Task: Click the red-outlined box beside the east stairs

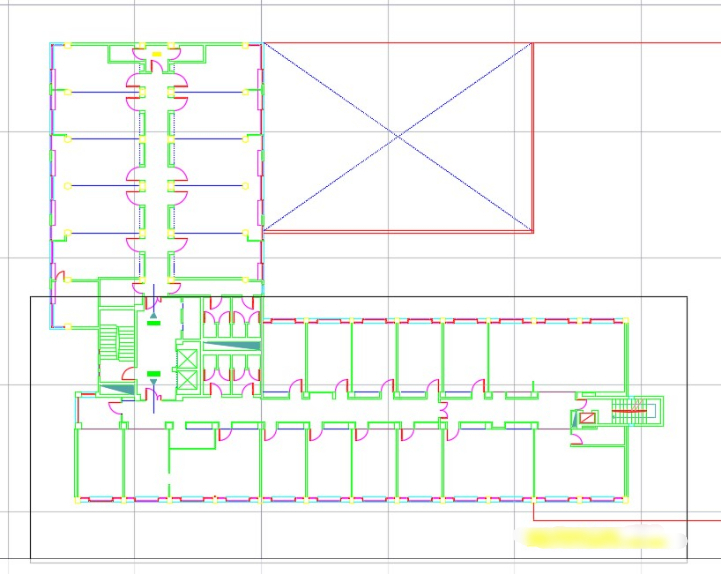Action: click(588, 418)
